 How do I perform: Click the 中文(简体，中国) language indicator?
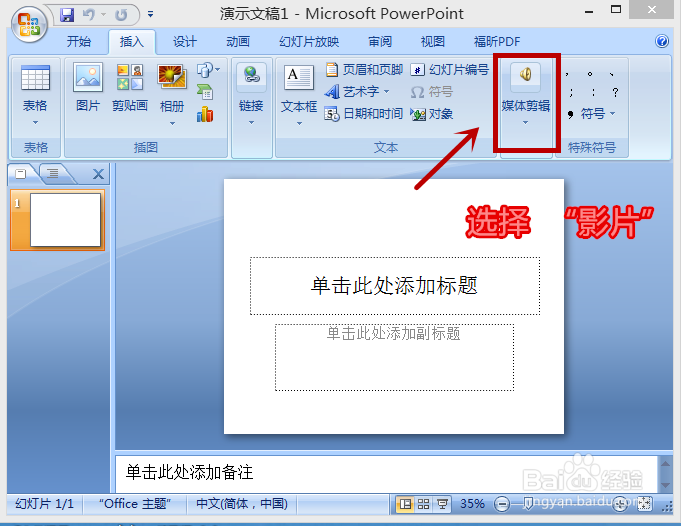point(241,504)
